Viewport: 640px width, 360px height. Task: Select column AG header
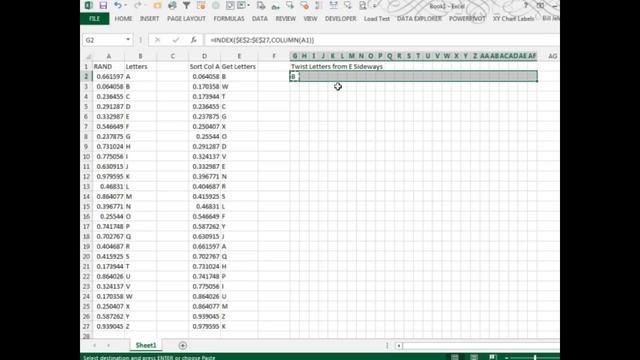552,56
